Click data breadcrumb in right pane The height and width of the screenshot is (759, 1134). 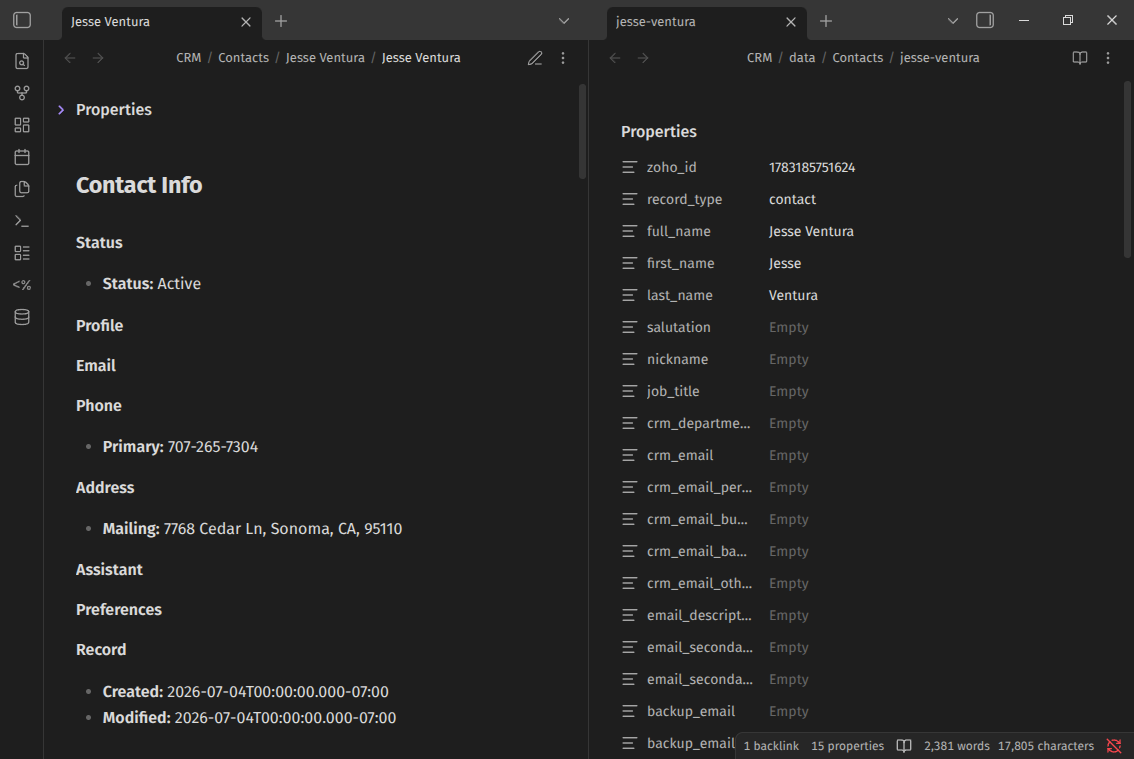pyautogui.click(x=802, y=58)
